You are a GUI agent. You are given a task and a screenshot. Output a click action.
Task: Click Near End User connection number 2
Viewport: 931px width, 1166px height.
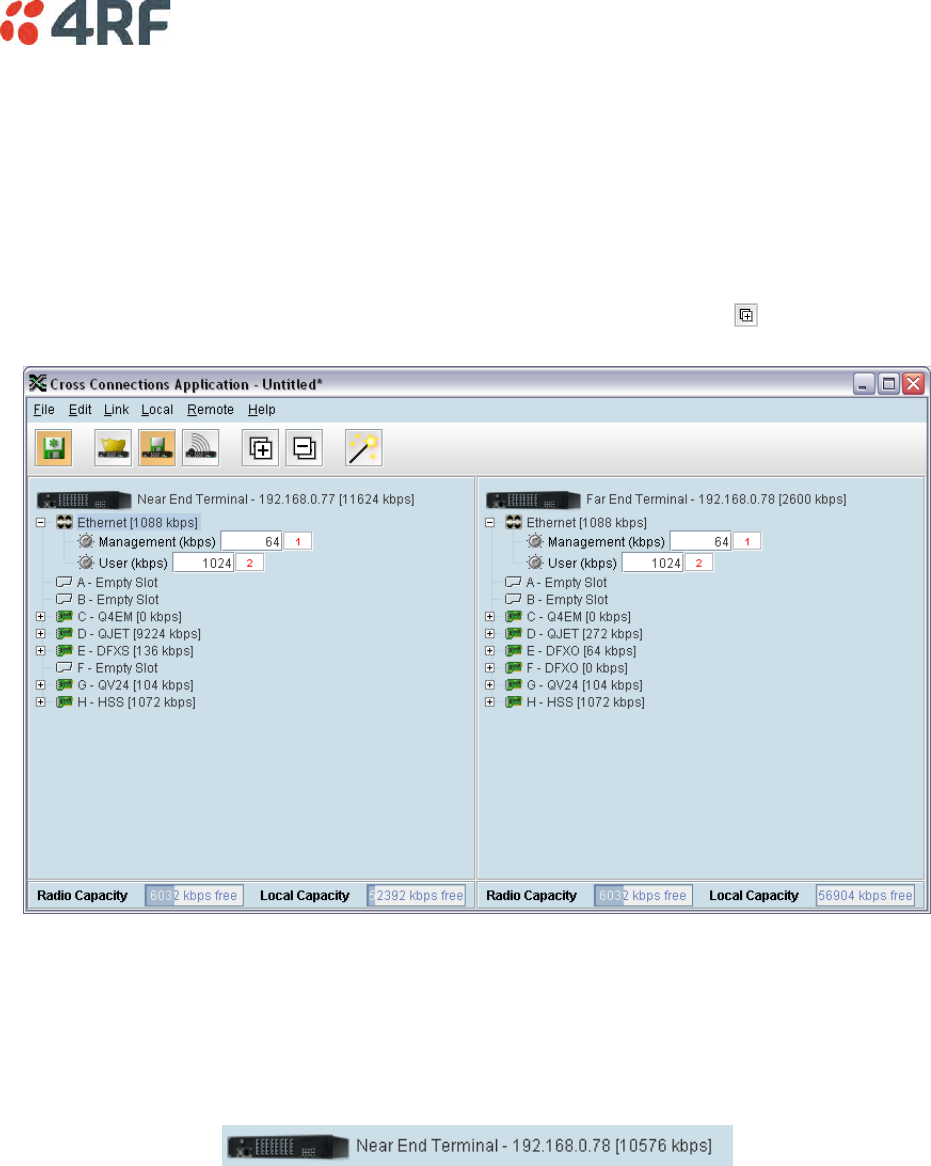(x=250, y=562)
